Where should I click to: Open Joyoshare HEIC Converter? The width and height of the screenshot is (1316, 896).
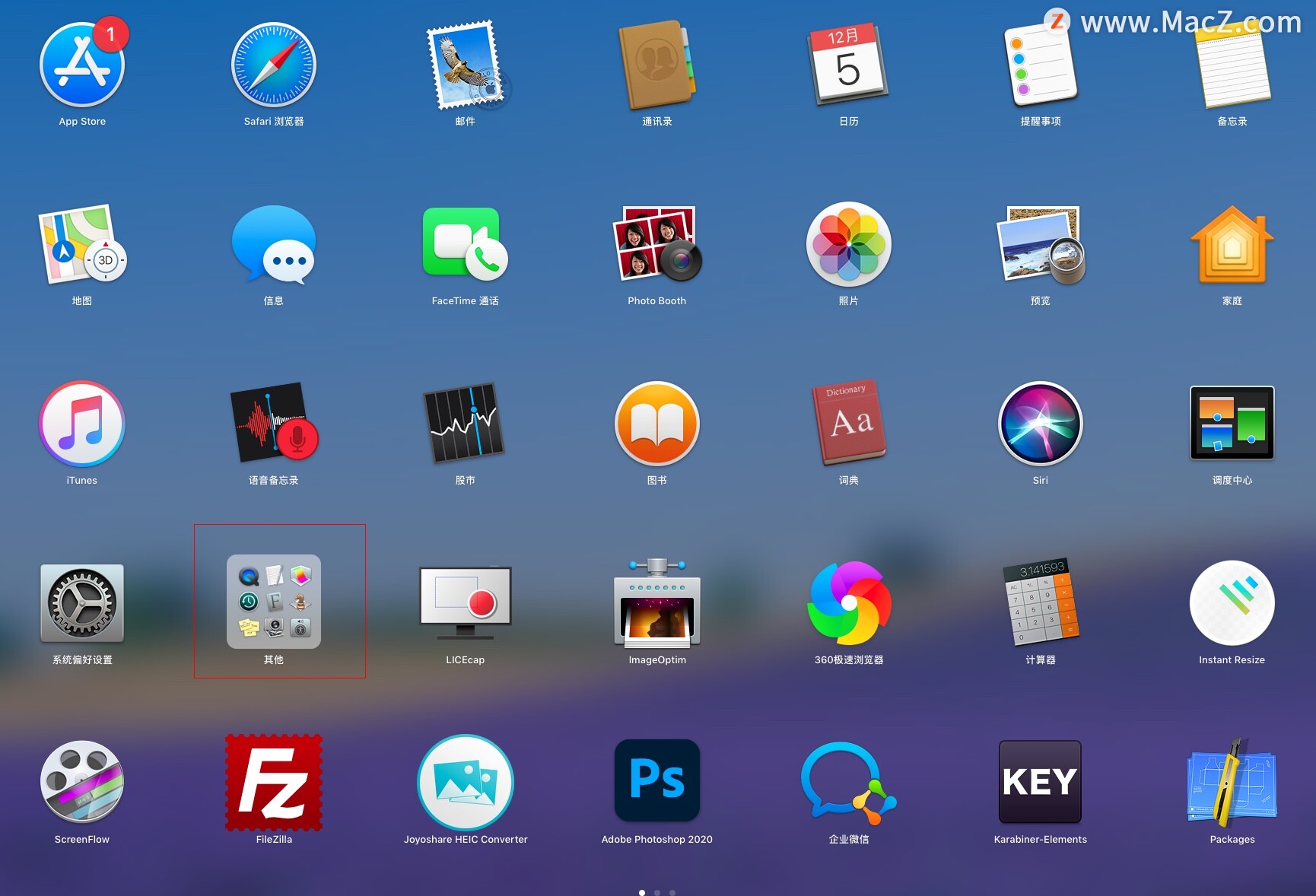pos(466,783)
